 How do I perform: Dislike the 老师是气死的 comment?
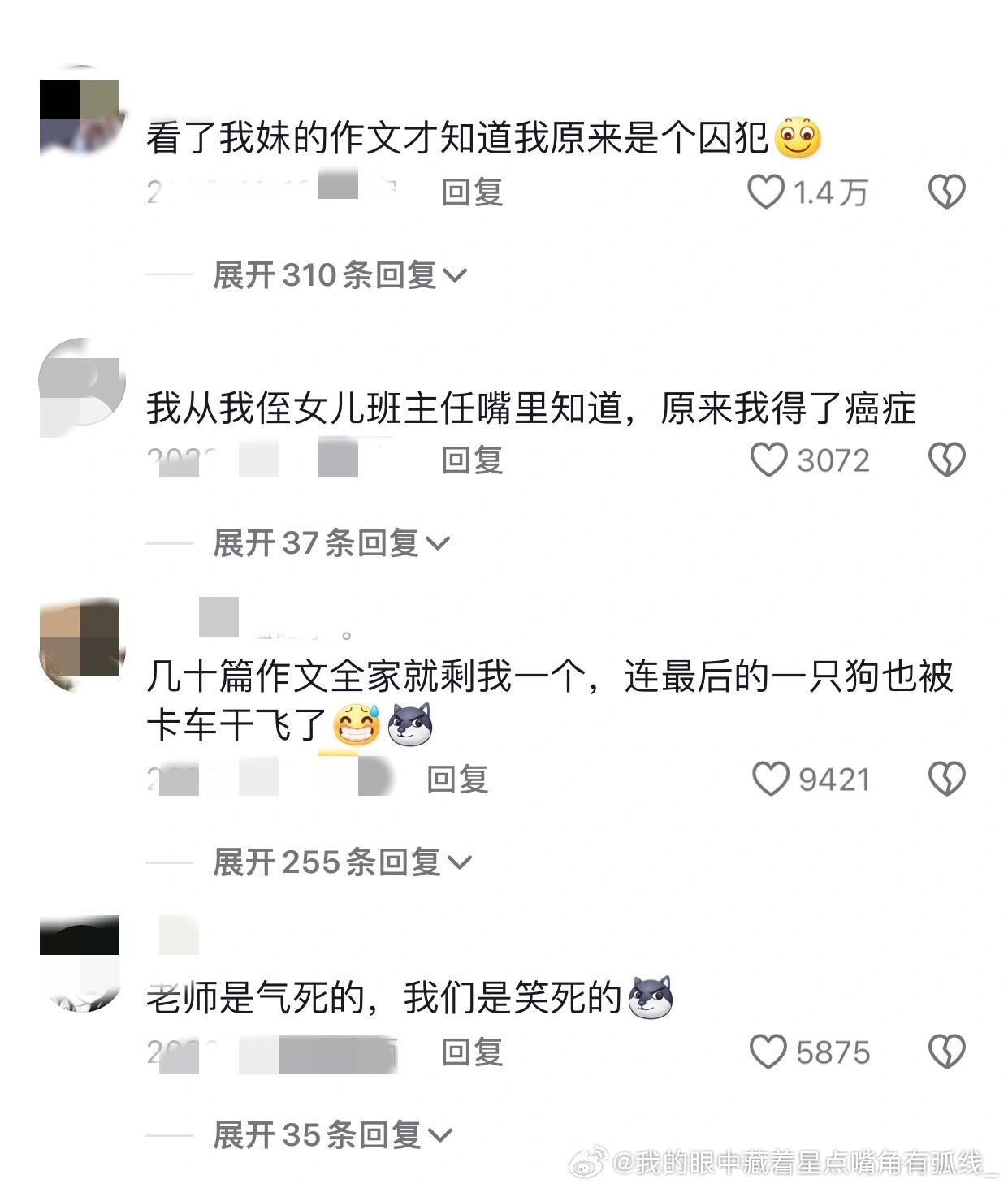[946, 1052]
